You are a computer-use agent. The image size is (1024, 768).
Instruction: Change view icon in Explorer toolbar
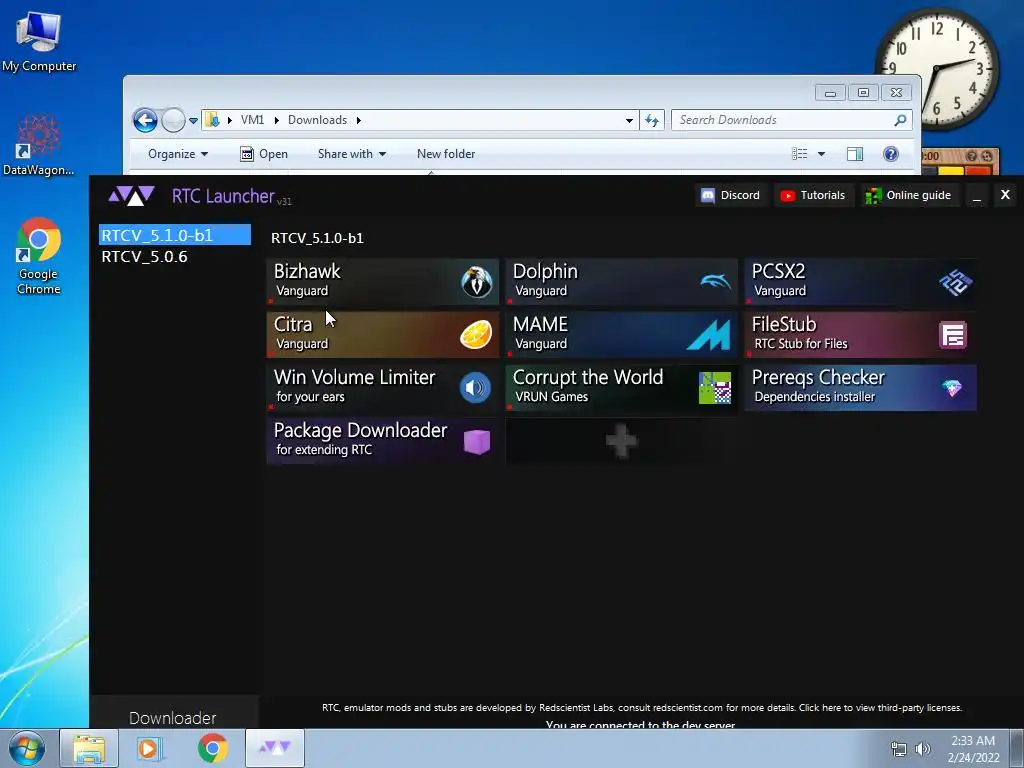coord(799,154)
